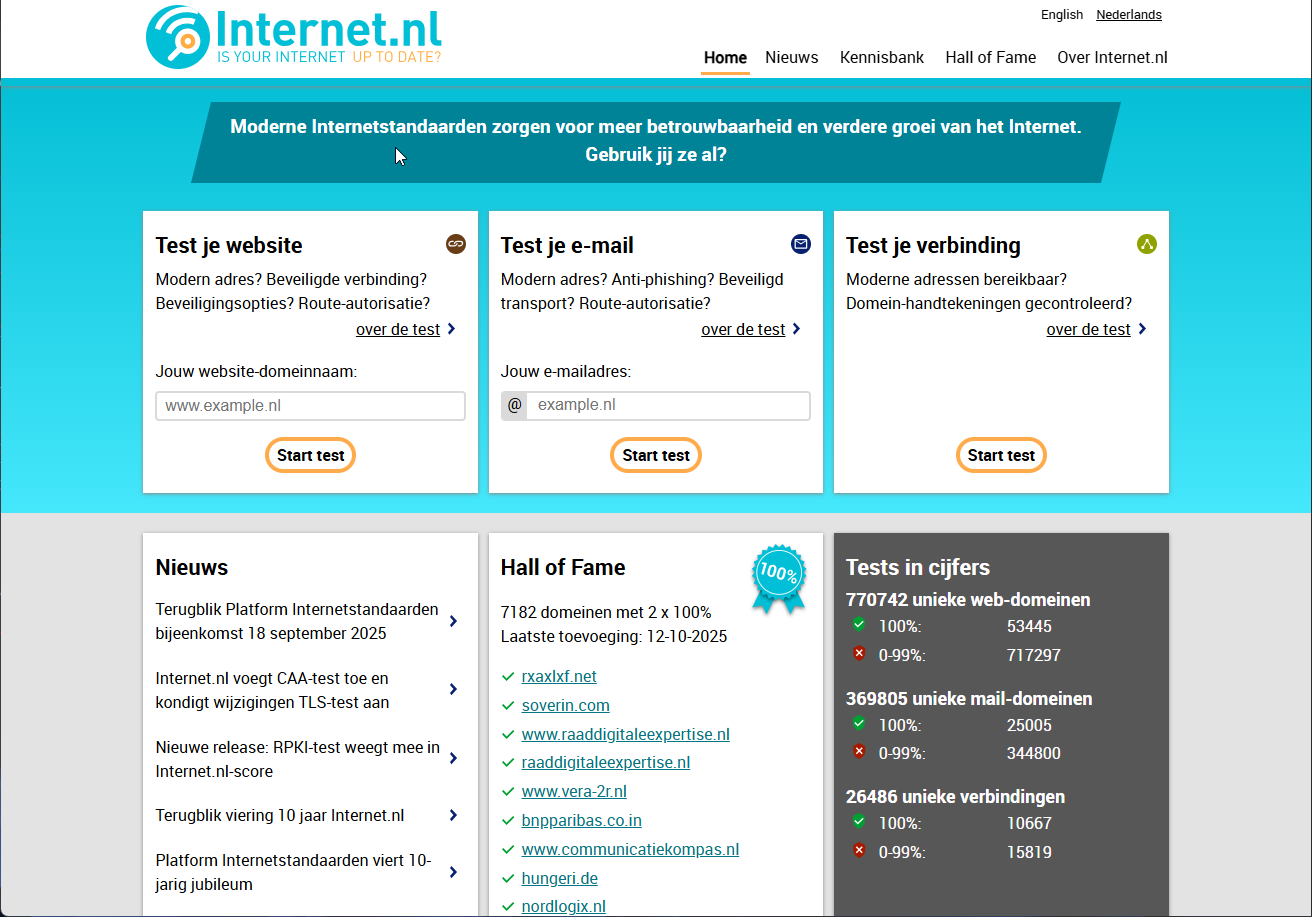Click the chevron beside Terugblik viering 10 jaar
The width and height of the screenshot is (1312, 917).
pos(453,816)
